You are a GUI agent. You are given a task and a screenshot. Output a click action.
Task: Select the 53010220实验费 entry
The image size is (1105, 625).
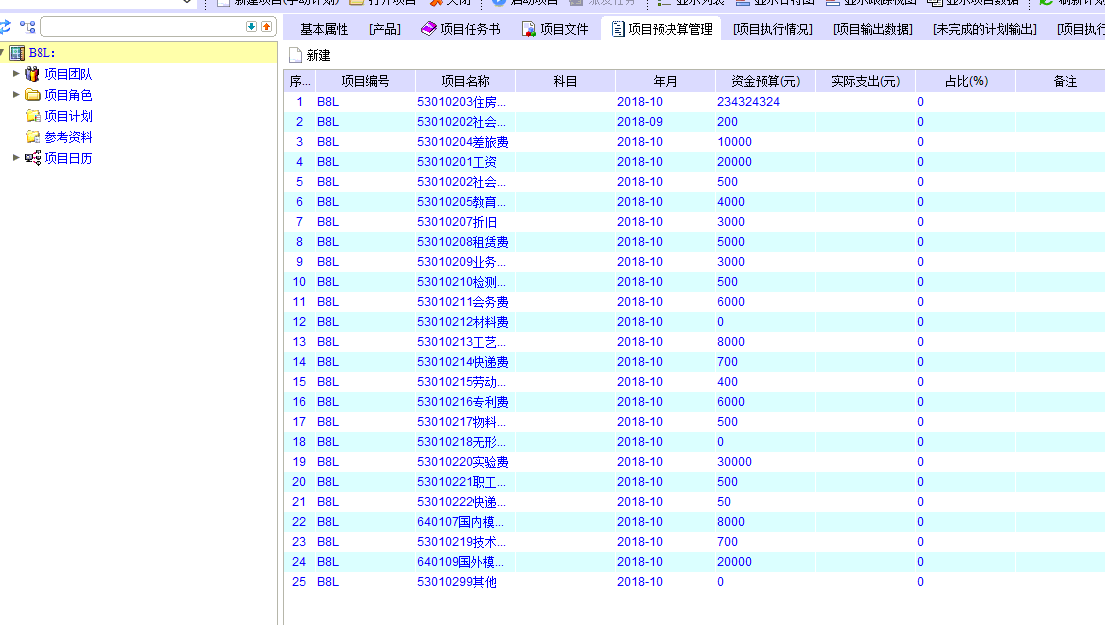coord(463,462)
